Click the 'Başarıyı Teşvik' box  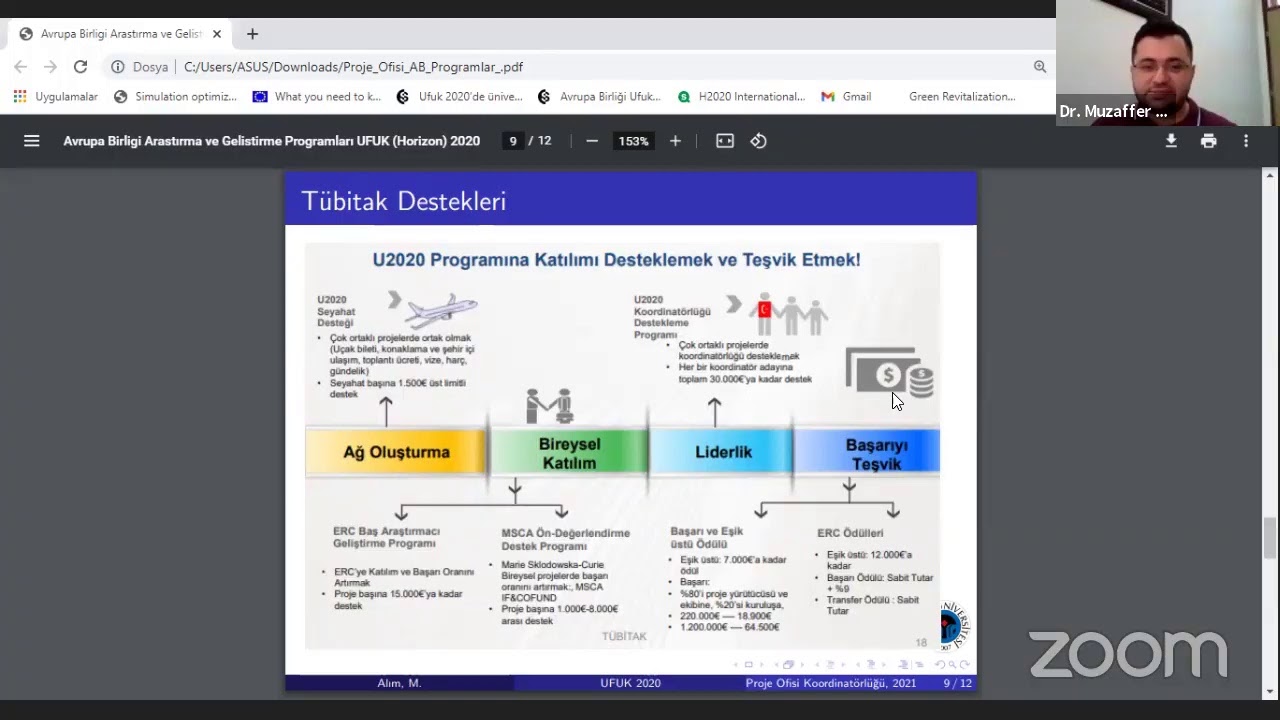click(867, 453)
